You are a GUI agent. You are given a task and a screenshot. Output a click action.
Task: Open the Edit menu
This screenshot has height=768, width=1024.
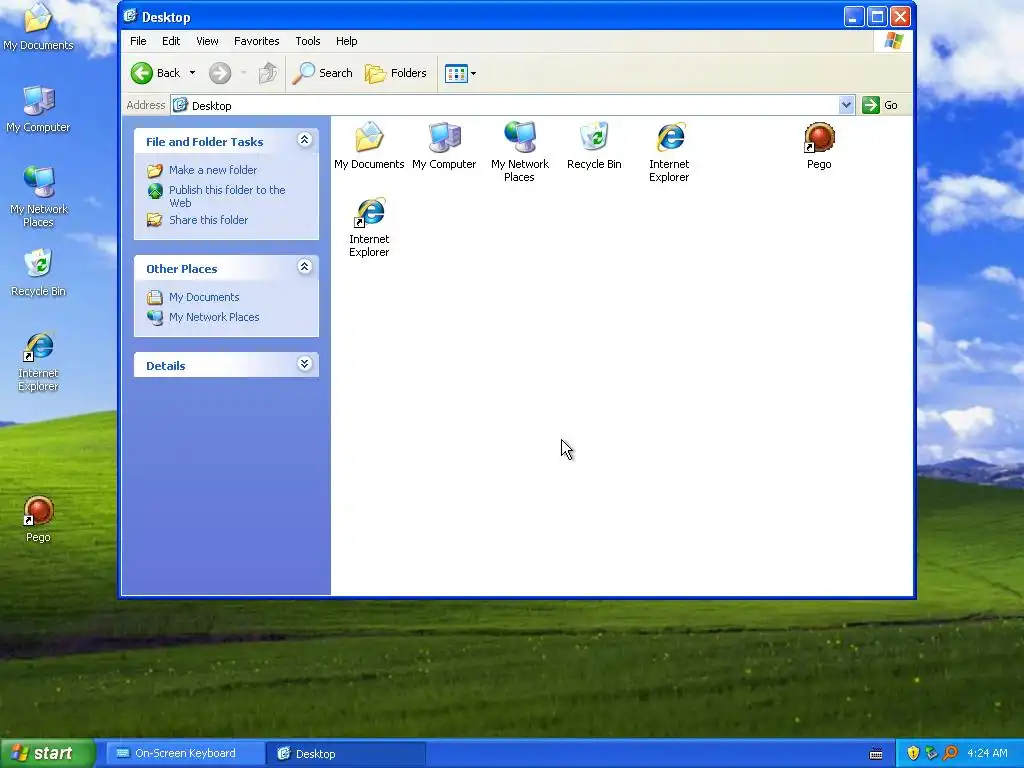[x=171, y=41]
